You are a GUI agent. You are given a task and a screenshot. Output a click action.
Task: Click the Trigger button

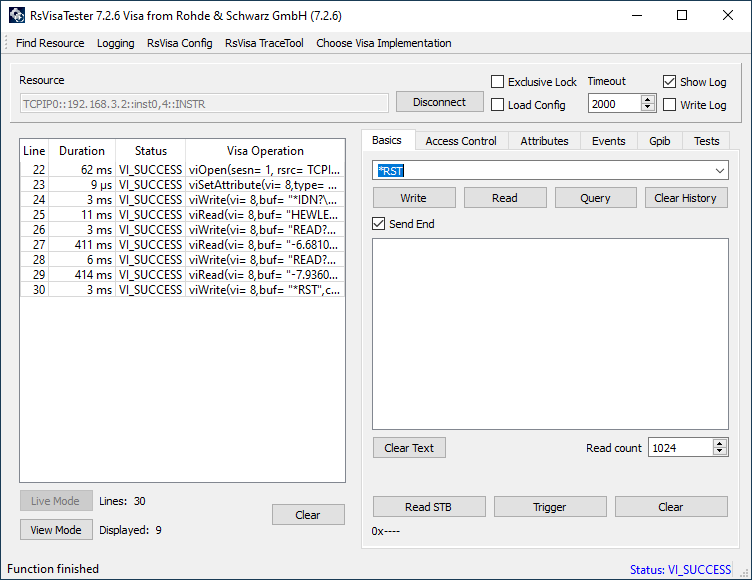[x=550, y=507]
